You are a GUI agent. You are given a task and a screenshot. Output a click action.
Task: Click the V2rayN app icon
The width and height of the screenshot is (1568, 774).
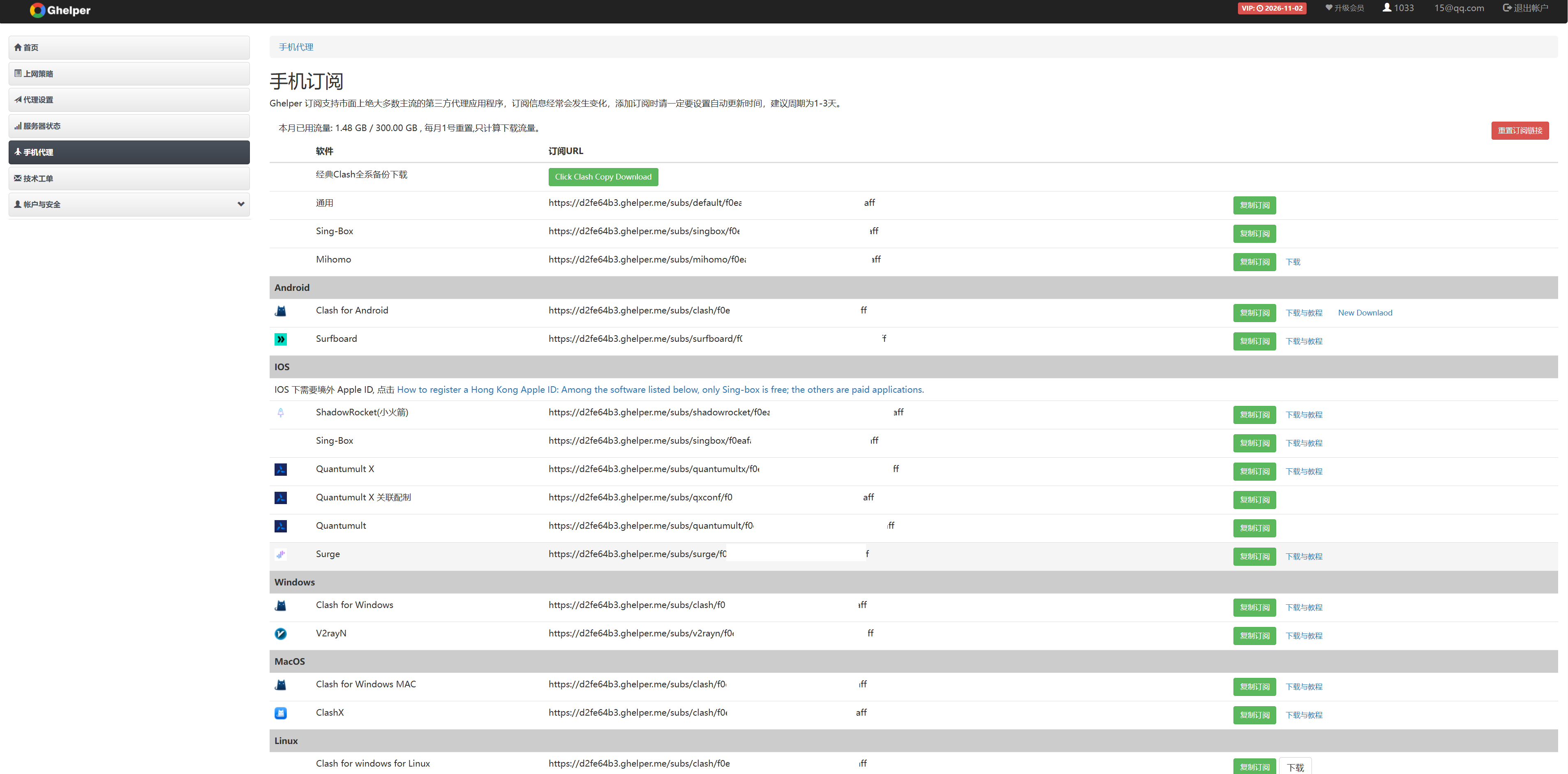(280, 634)
